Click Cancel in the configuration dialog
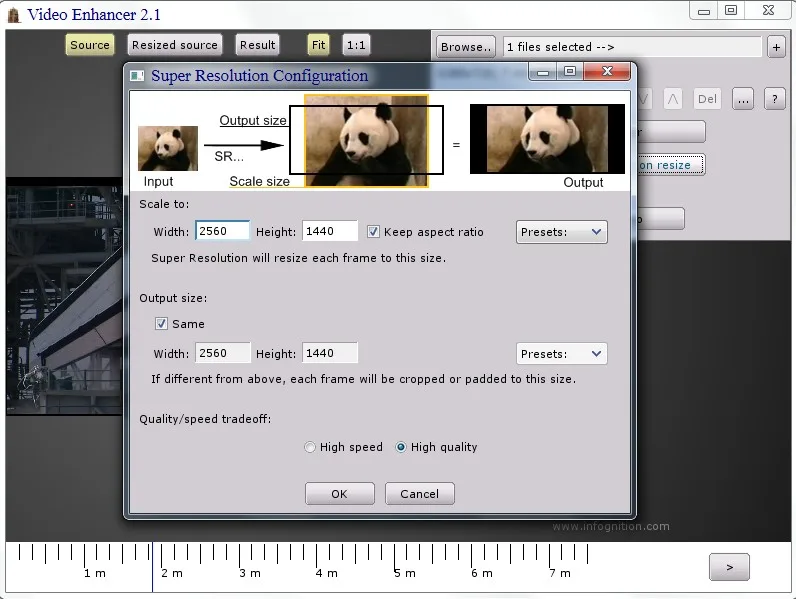The width and height of the screenshot is (796, 599). pos(419,494)
